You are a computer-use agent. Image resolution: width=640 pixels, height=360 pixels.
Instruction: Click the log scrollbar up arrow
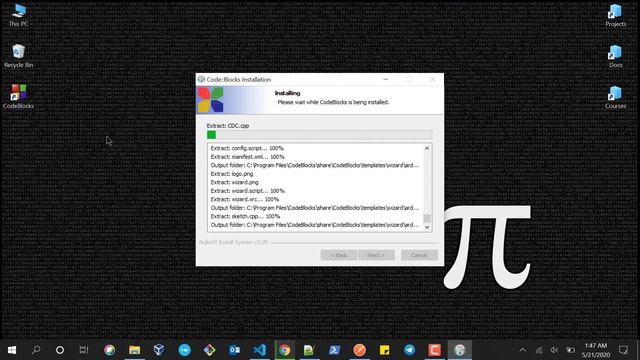coord(427,148)
